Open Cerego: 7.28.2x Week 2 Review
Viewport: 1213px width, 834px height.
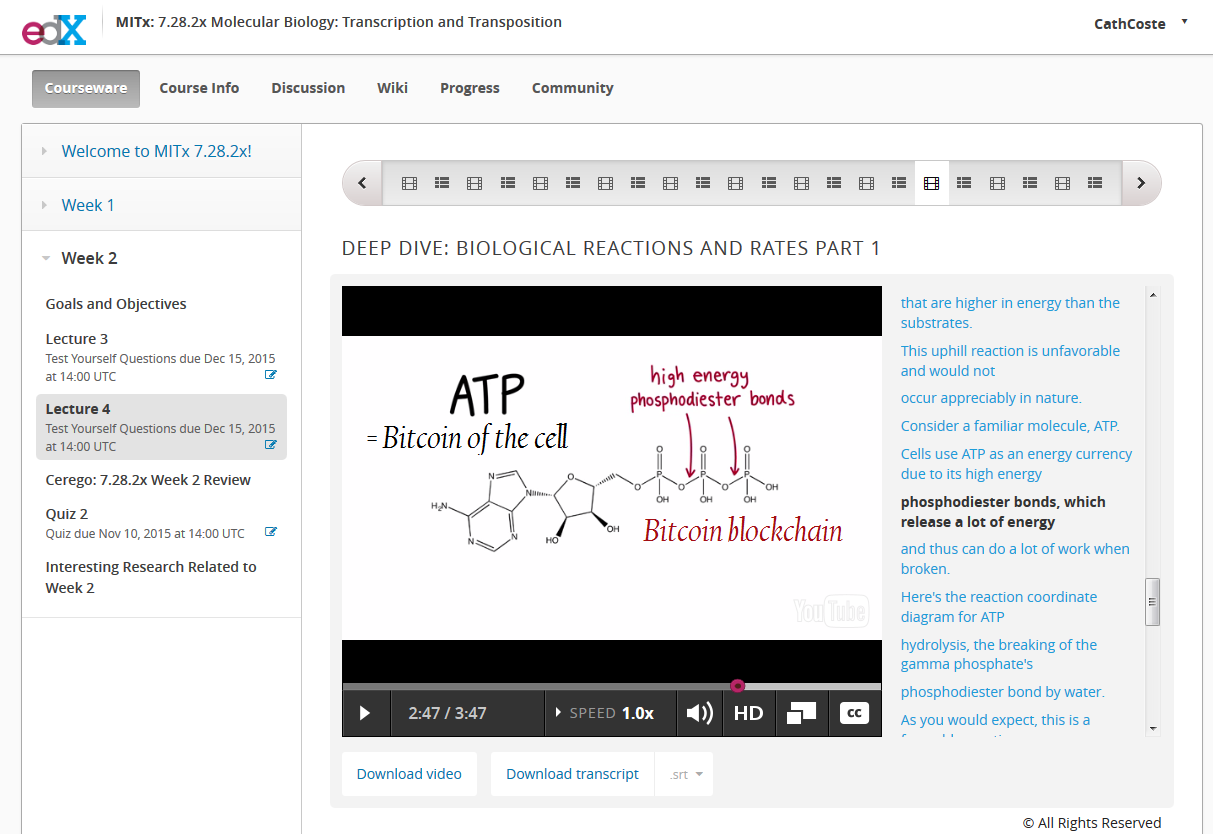(148, 480)
